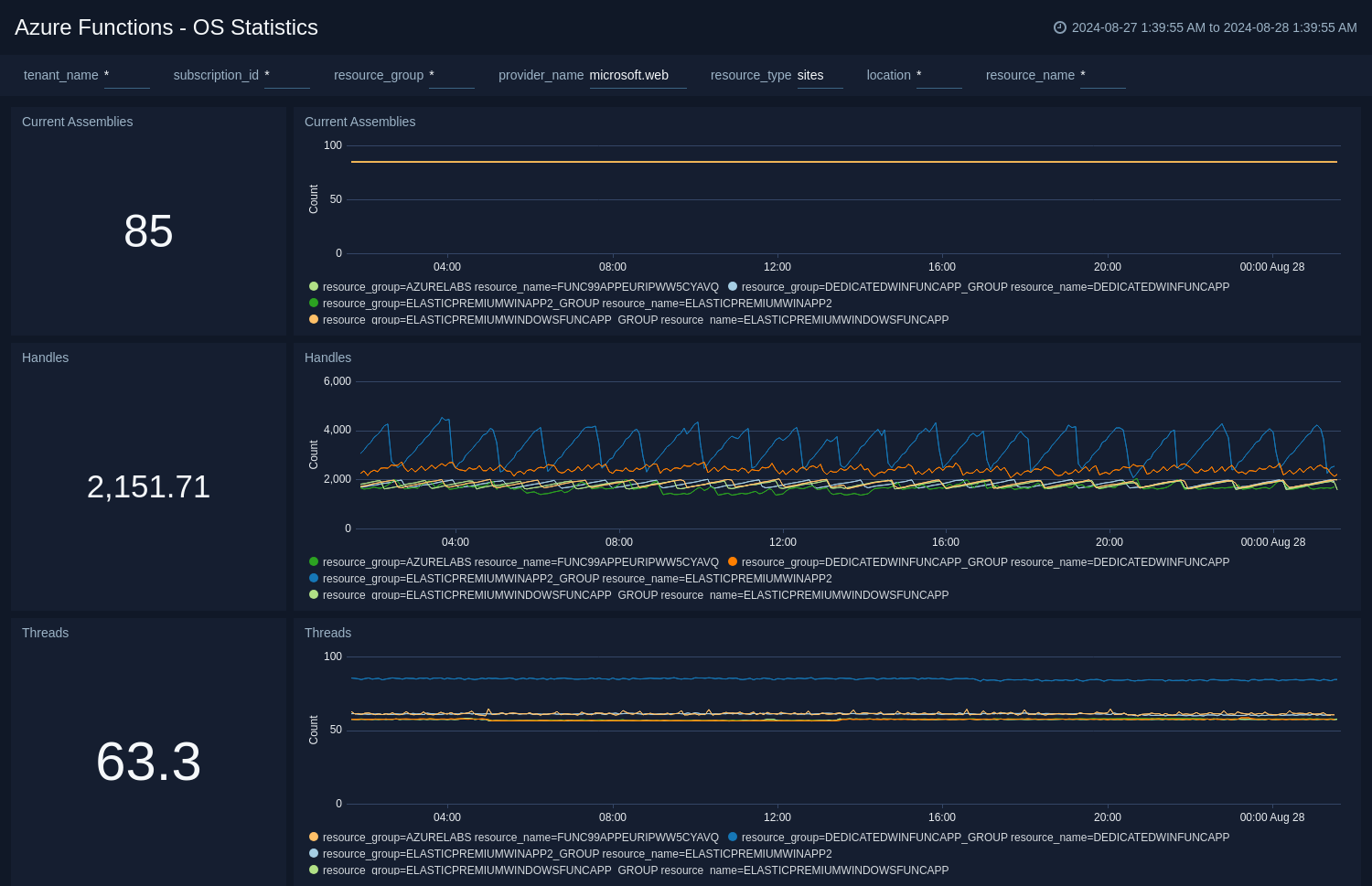Click Count axis title in Handles chart

(x=314, y=454)
